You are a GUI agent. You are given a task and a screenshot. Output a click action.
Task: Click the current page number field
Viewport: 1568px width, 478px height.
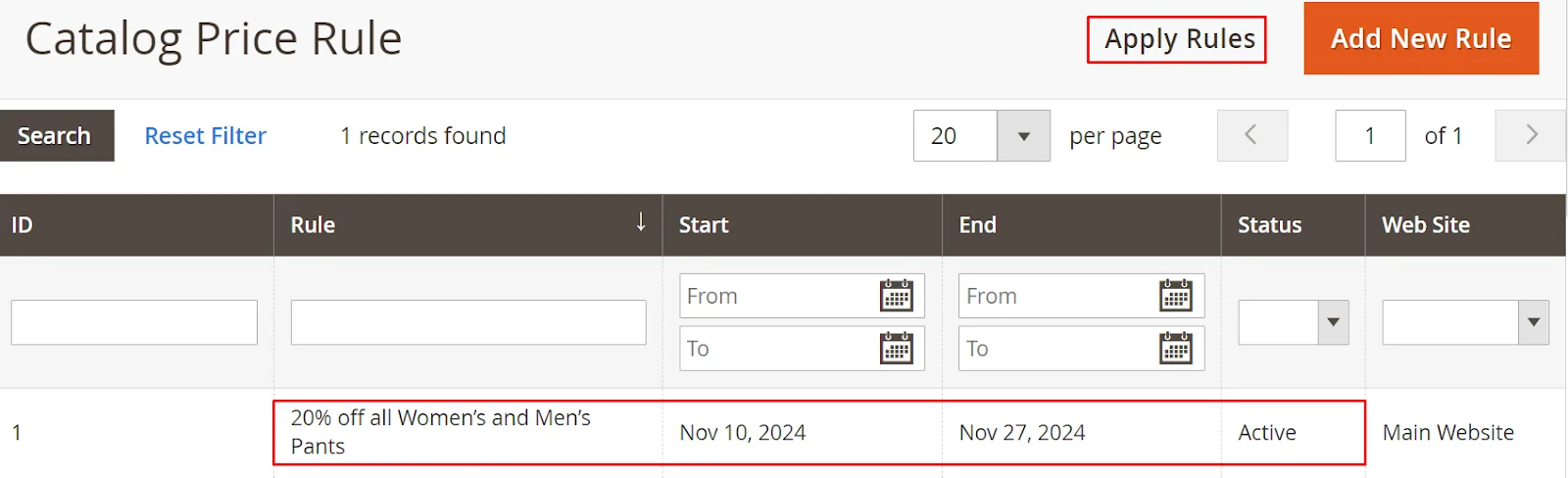(1369, 136)
